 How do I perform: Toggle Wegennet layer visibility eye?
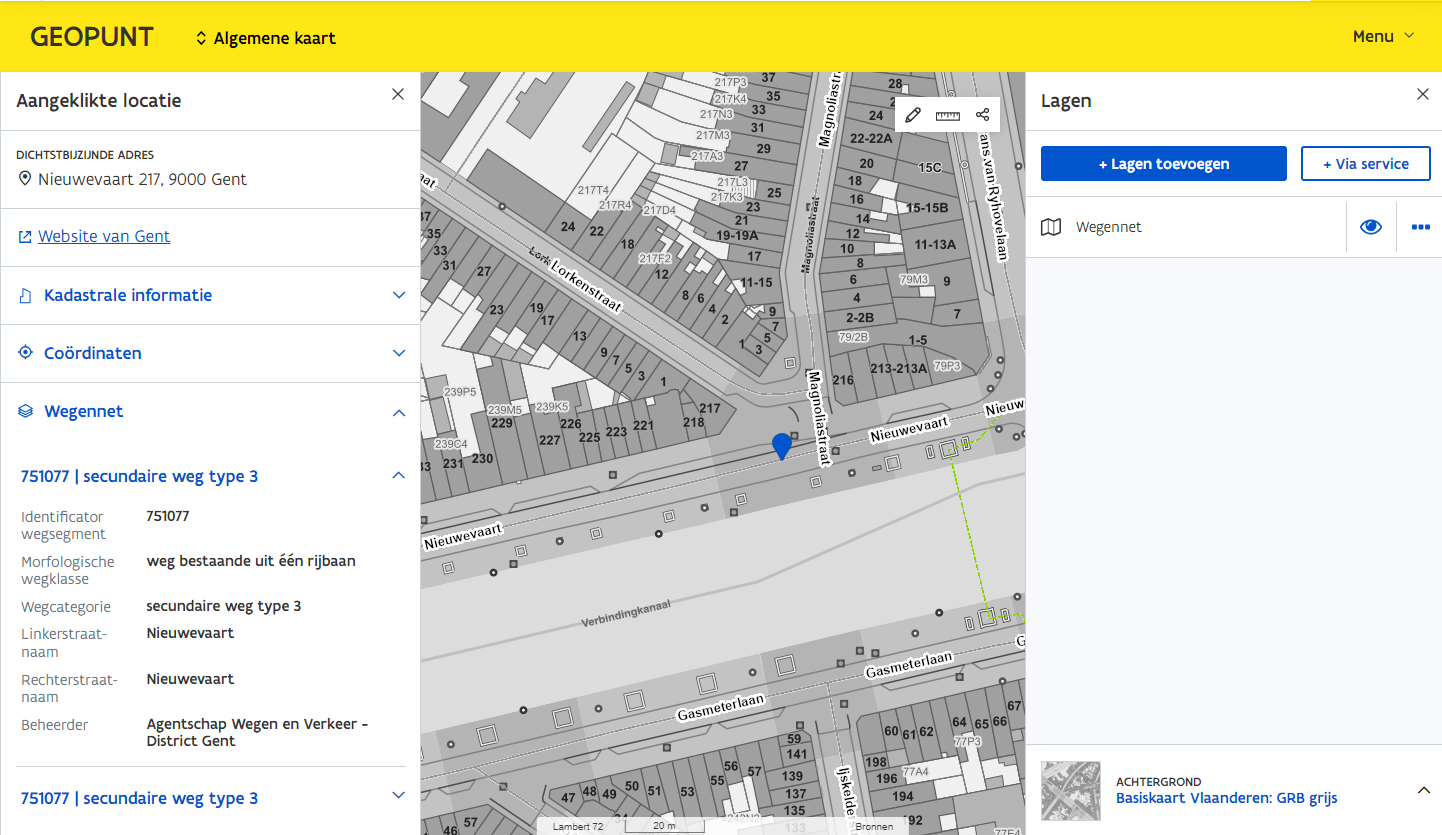(1370, 227)
